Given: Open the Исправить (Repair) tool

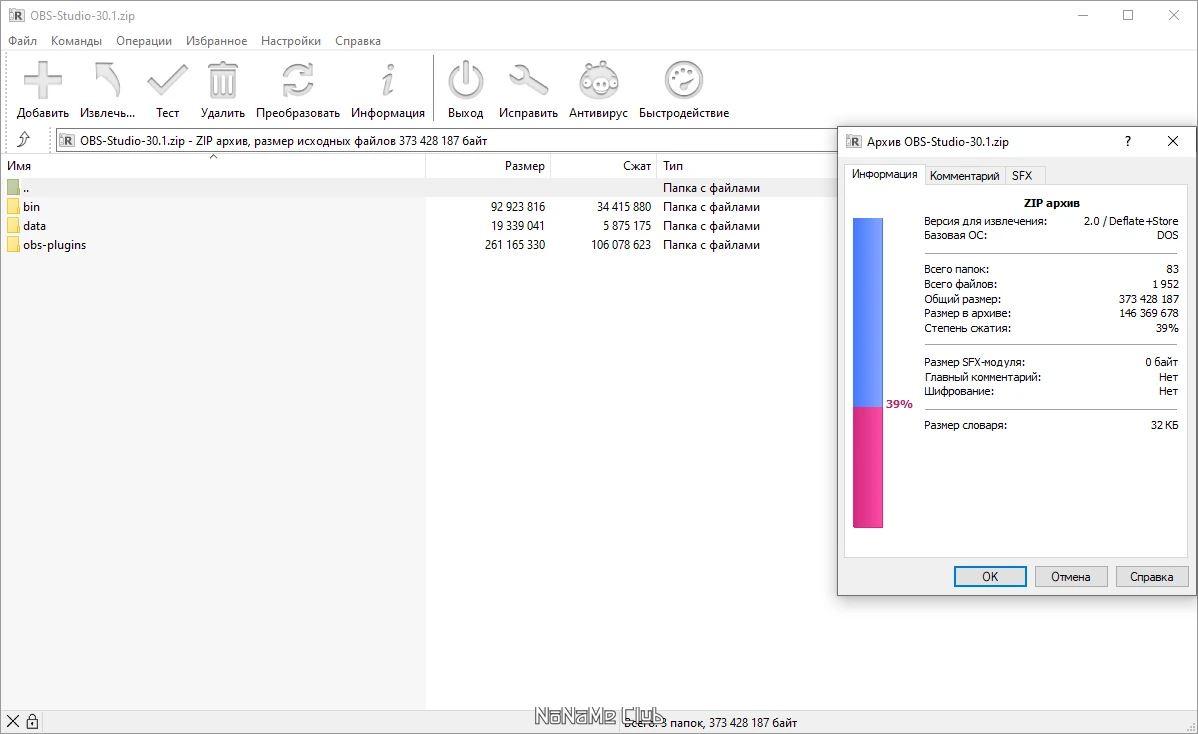Looking at the screenshot, I should tap(528, 85).
